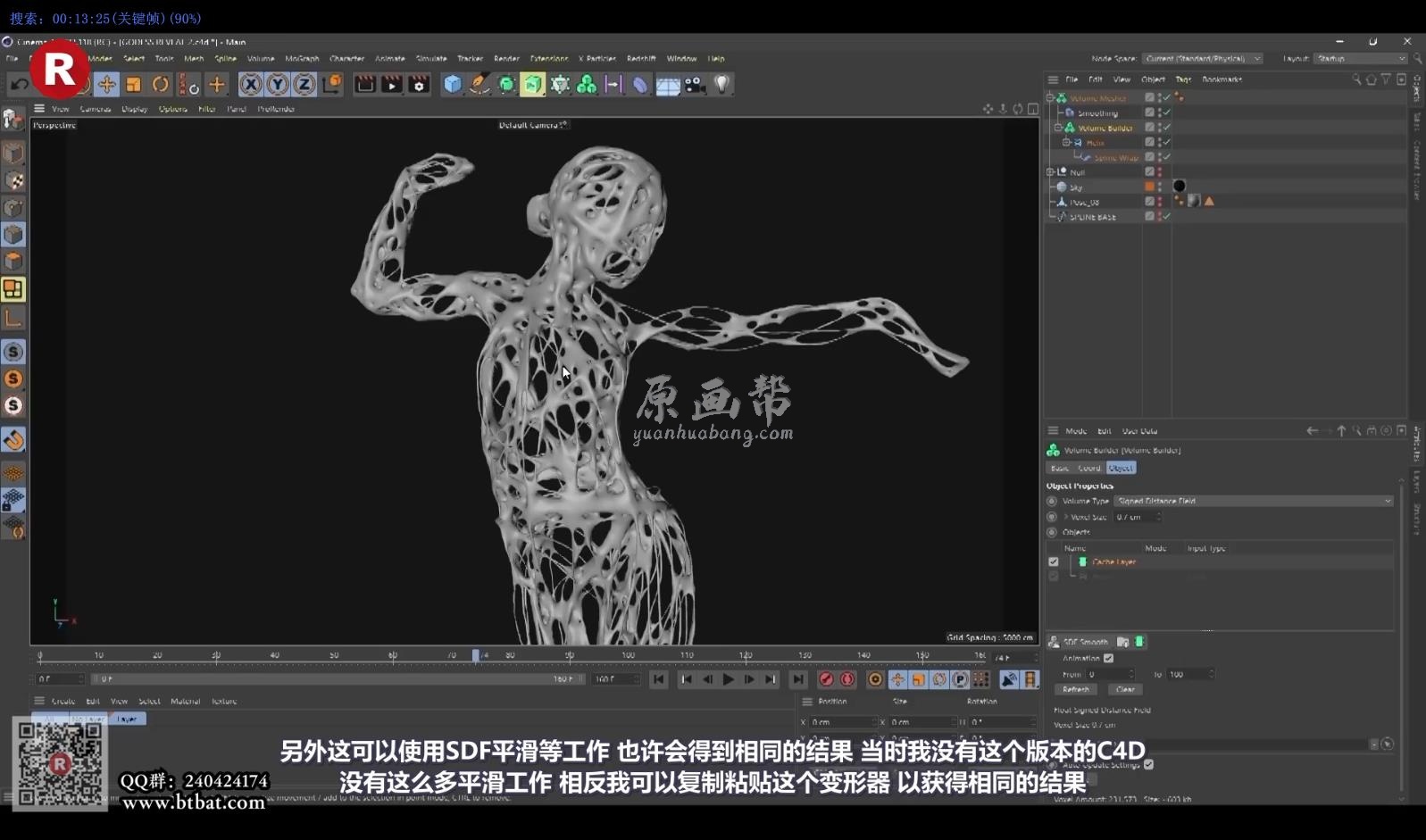Open Object Manager Tags menu
Screen dimensions: 1426x840
point(1183,79)
